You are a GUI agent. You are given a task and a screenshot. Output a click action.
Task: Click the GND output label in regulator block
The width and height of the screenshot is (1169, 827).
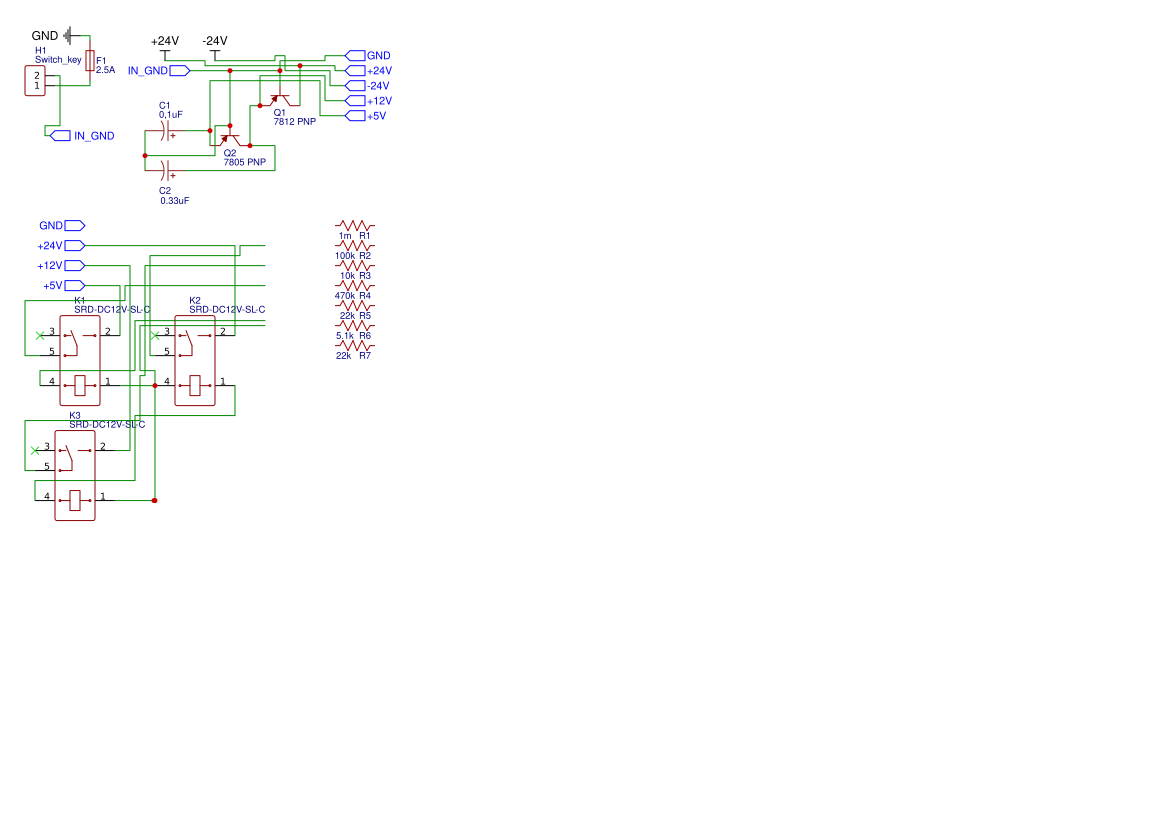tap(368, 55)
